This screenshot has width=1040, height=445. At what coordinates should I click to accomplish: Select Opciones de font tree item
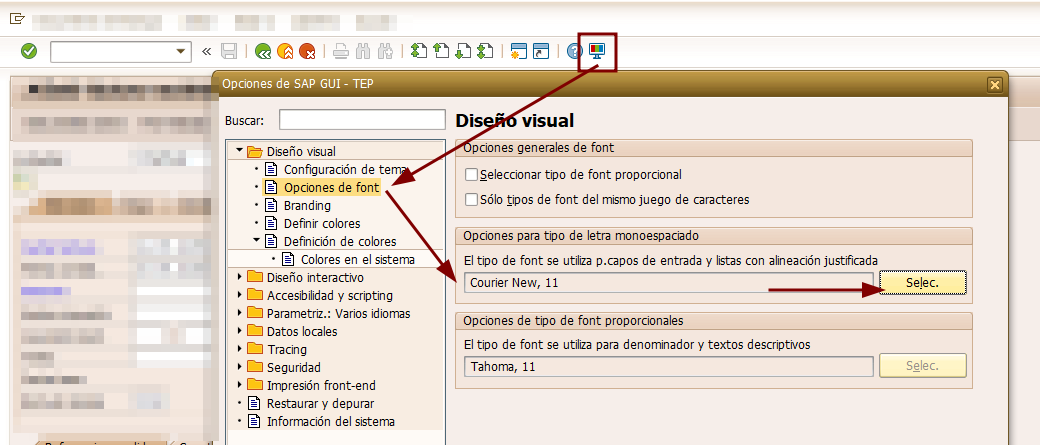point(332,188)
